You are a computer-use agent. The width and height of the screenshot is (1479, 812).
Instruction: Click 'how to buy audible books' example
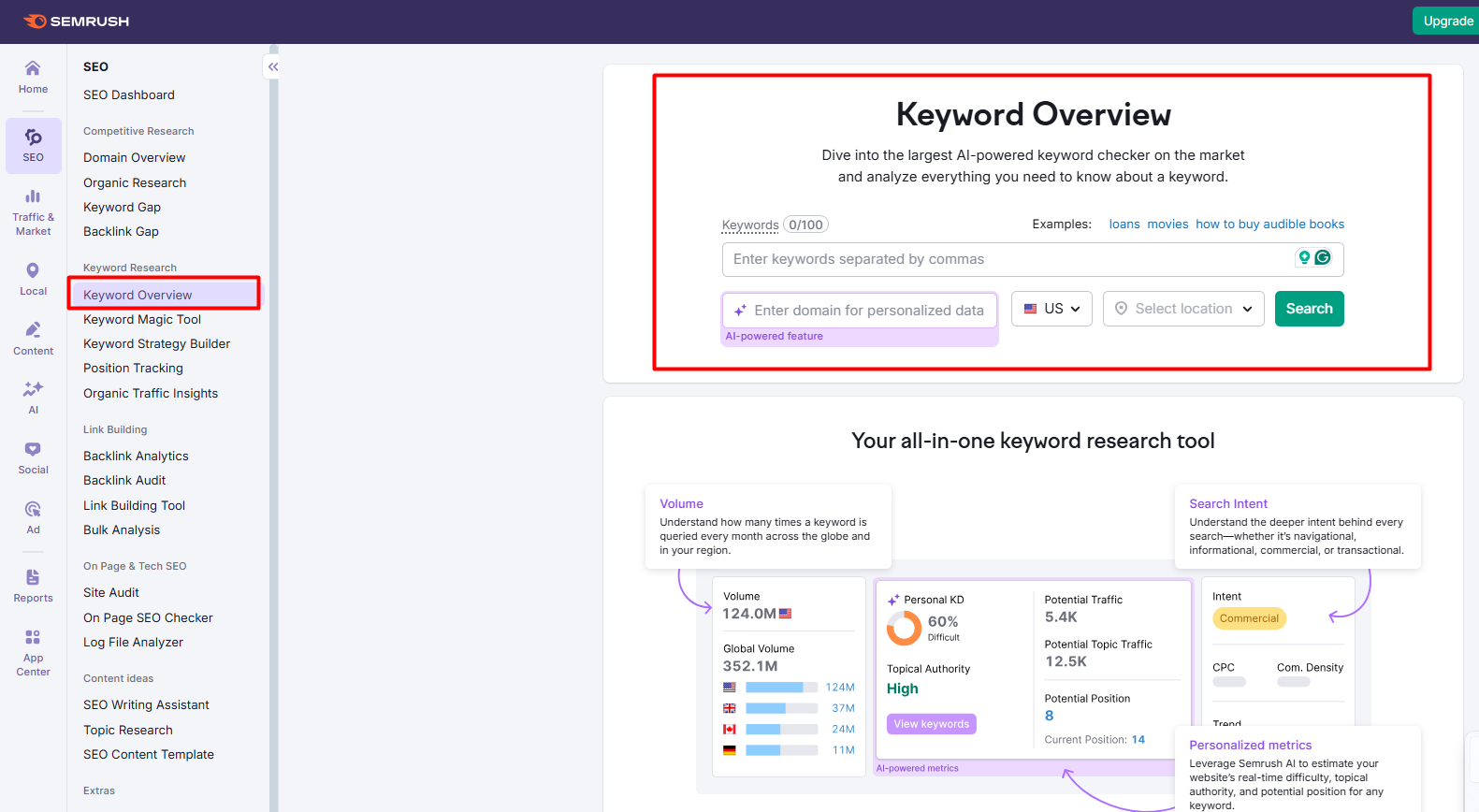(1269, 225)
